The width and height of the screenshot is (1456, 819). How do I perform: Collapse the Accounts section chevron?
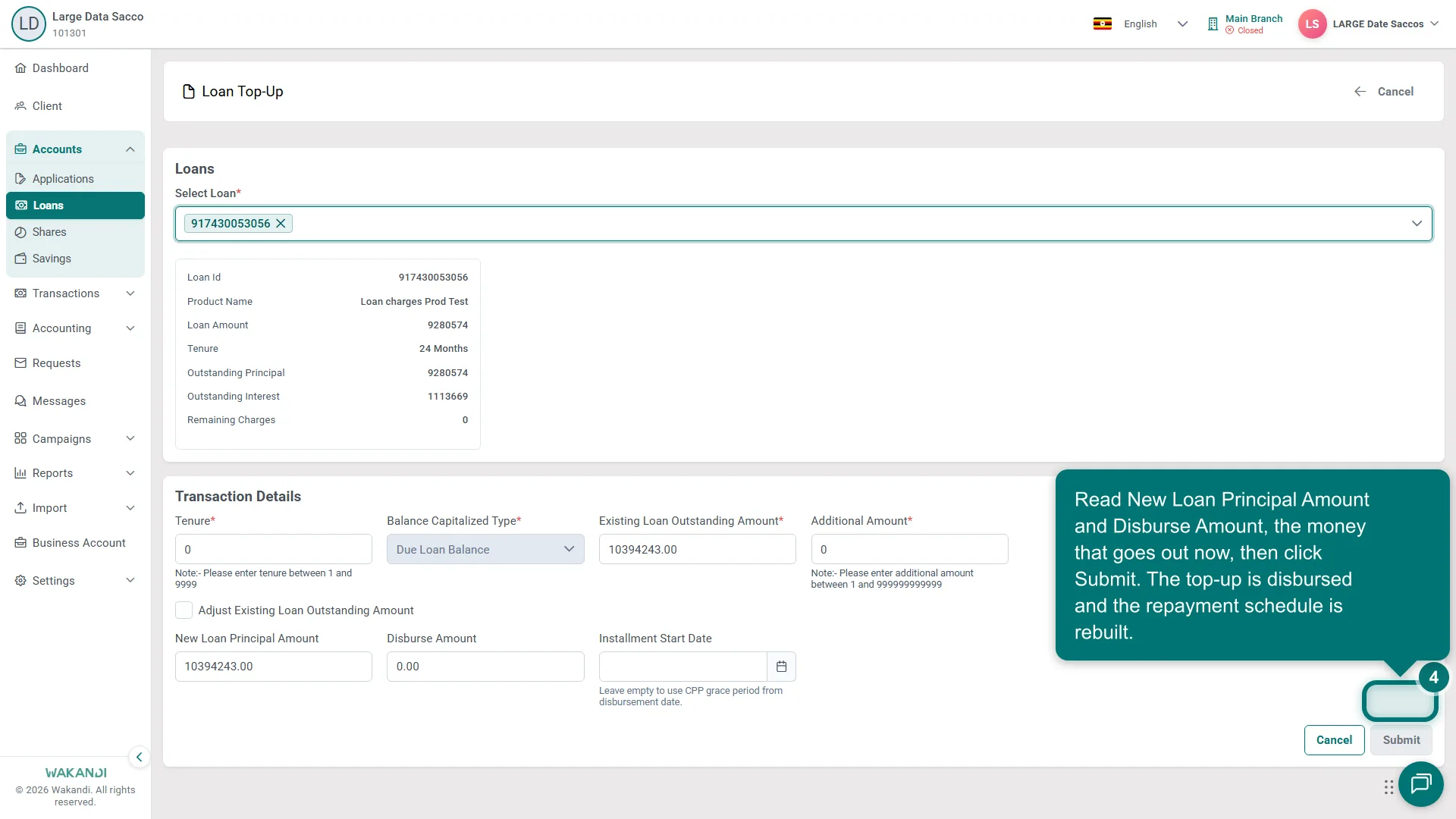pos(130,149)
